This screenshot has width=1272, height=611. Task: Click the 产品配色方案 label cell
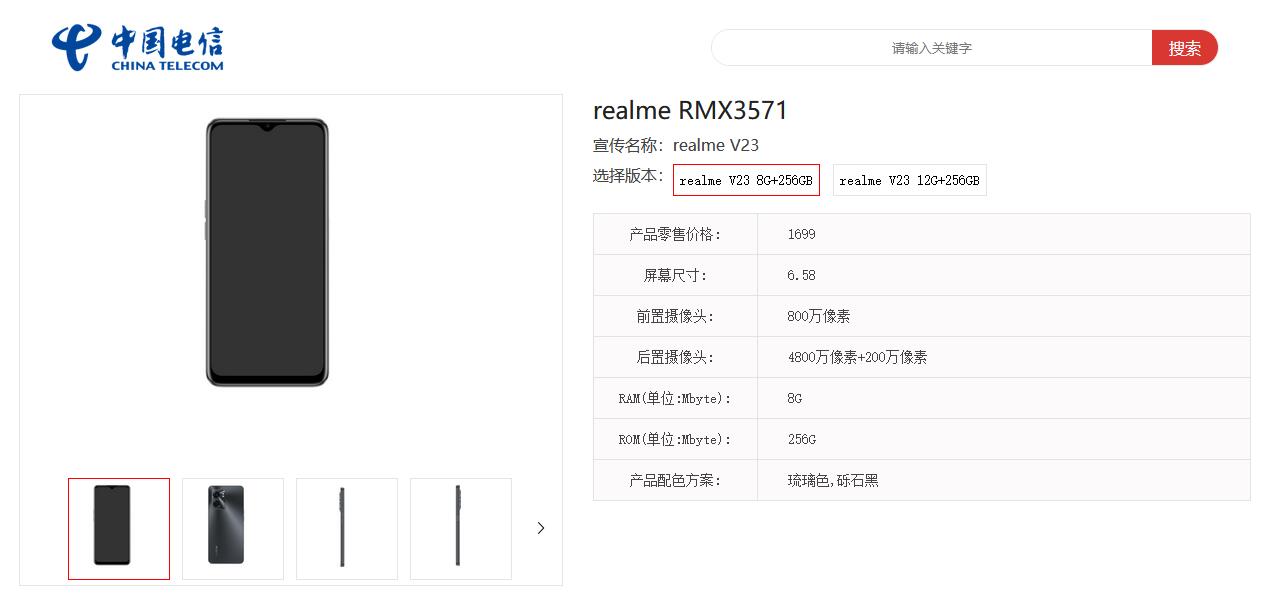click(x=675, y=480)
